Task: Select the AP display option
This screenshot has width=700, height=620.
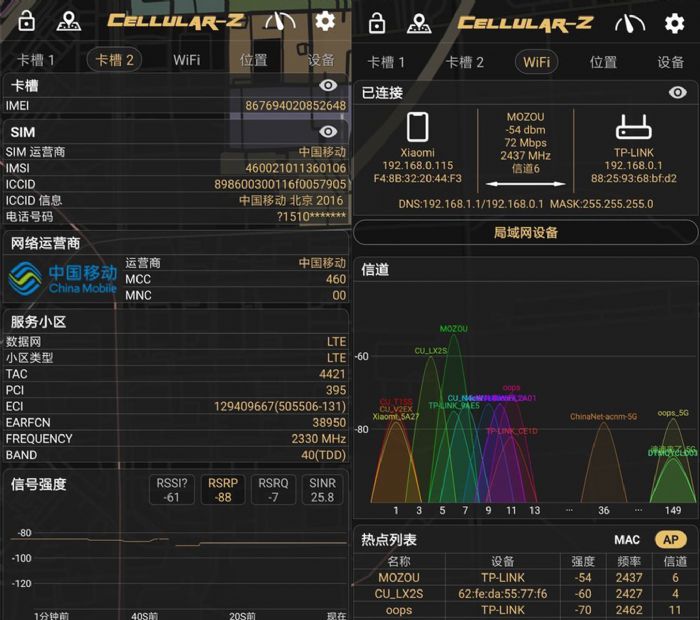Action: tap(671, 540)
